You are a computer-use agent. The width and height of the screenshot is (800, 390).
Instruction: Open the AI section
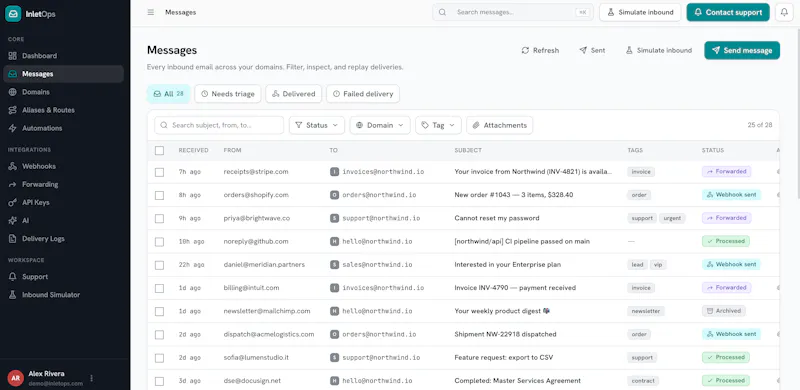pyautogui.click(x=63, y=221)
